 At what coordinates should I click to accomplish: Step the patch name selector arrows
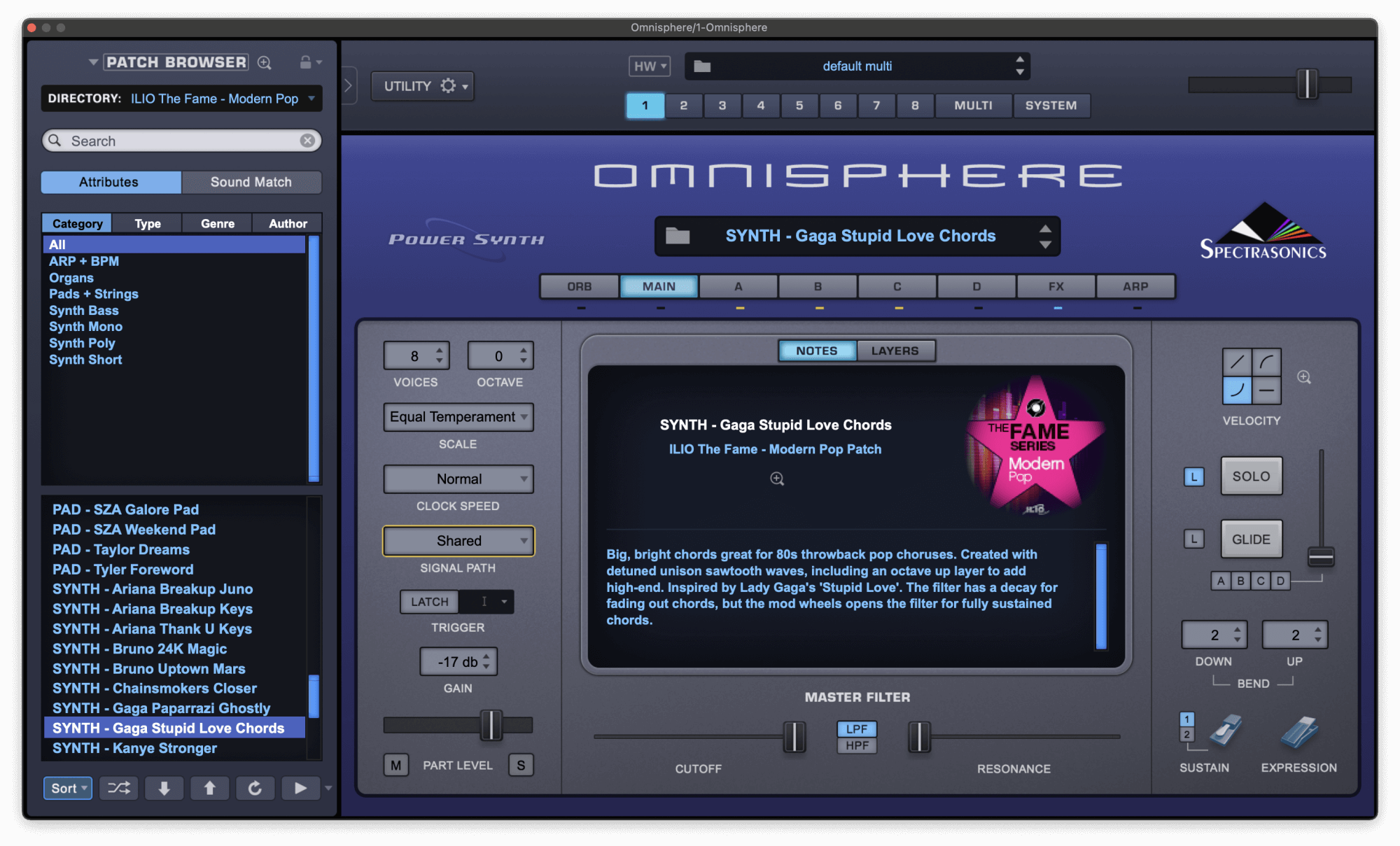(1045, 237)
